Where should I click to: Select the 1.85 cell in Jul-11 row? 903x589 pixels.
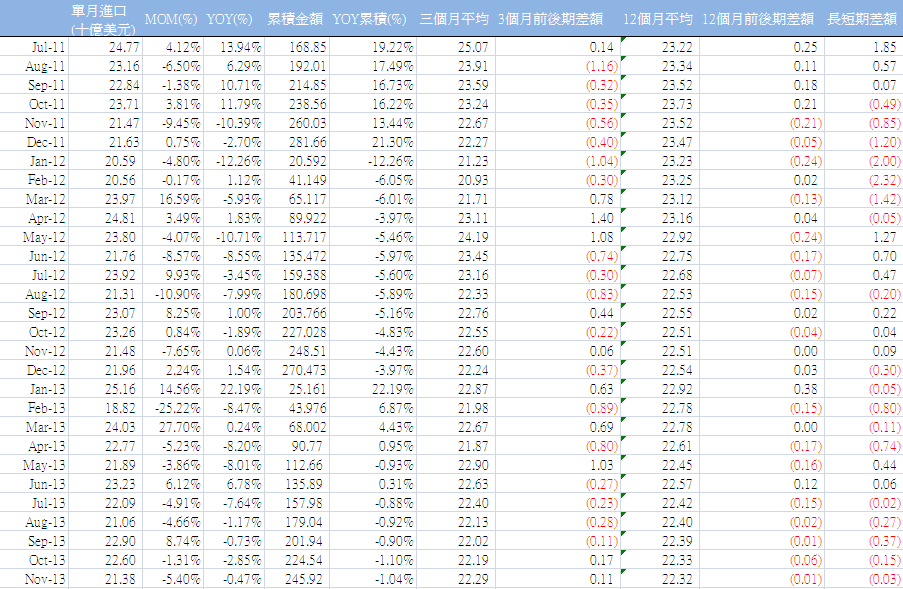[884, 47]
